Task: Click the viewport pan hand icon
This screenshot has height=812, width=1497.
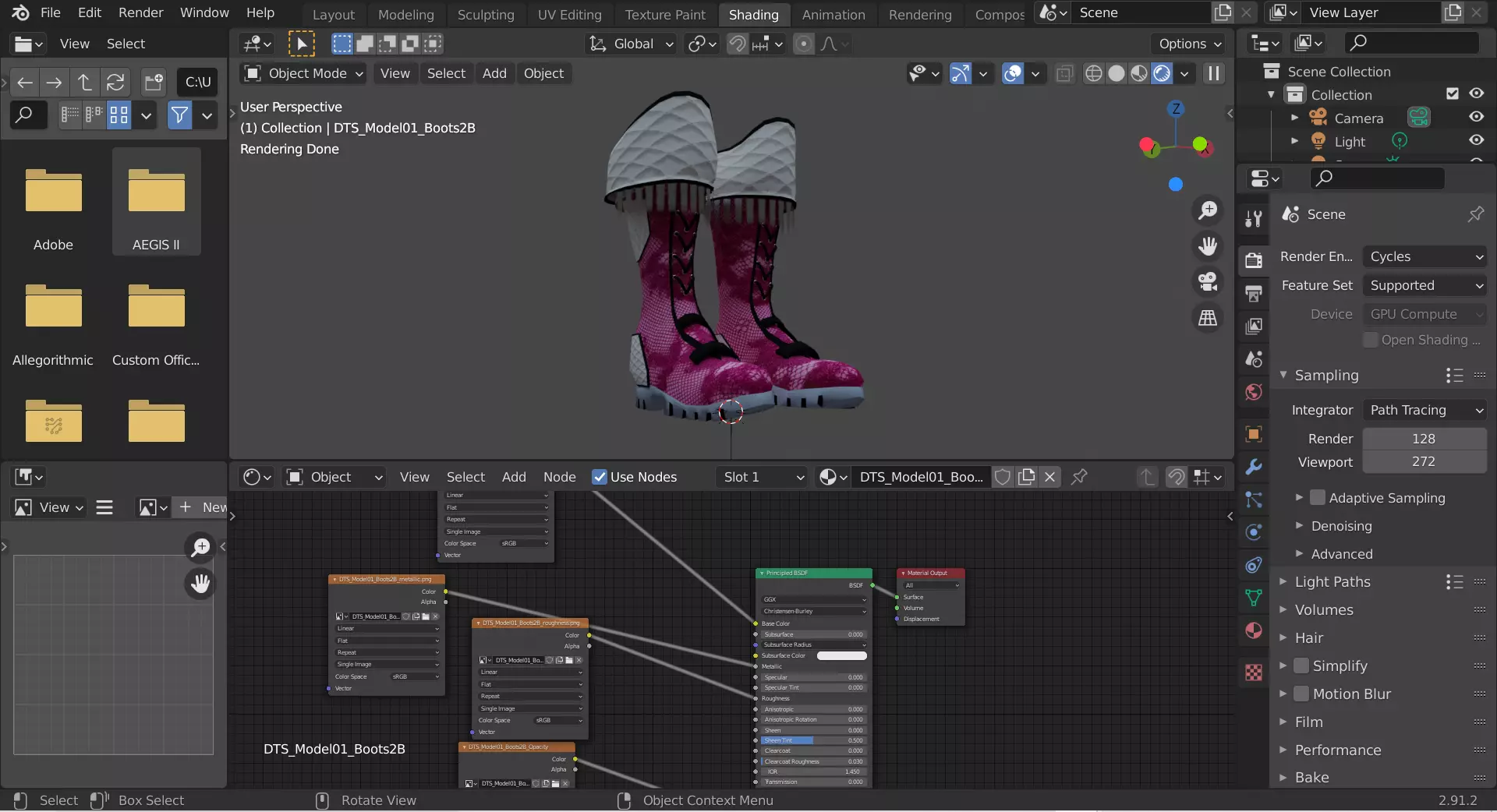Action: click(x=1208, y=246)
